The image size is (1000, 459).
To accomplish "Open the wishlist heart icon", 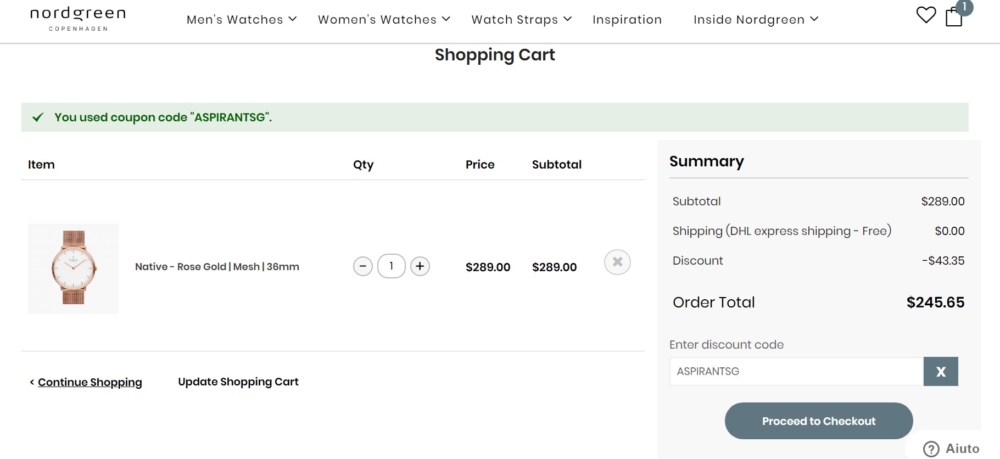I will tap(926, 15).
